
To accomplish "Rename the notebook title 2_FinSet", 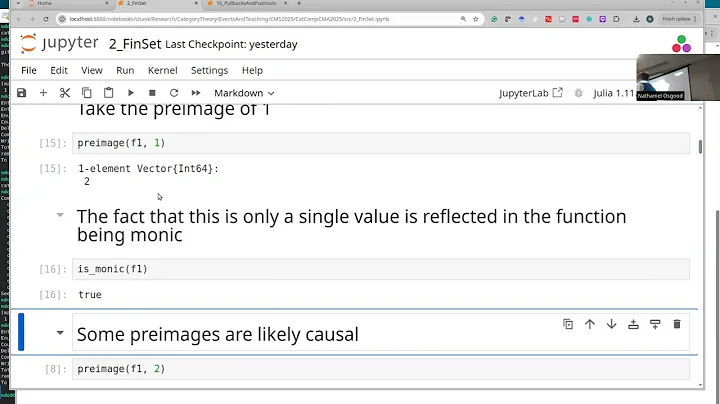I will [135, 44].
